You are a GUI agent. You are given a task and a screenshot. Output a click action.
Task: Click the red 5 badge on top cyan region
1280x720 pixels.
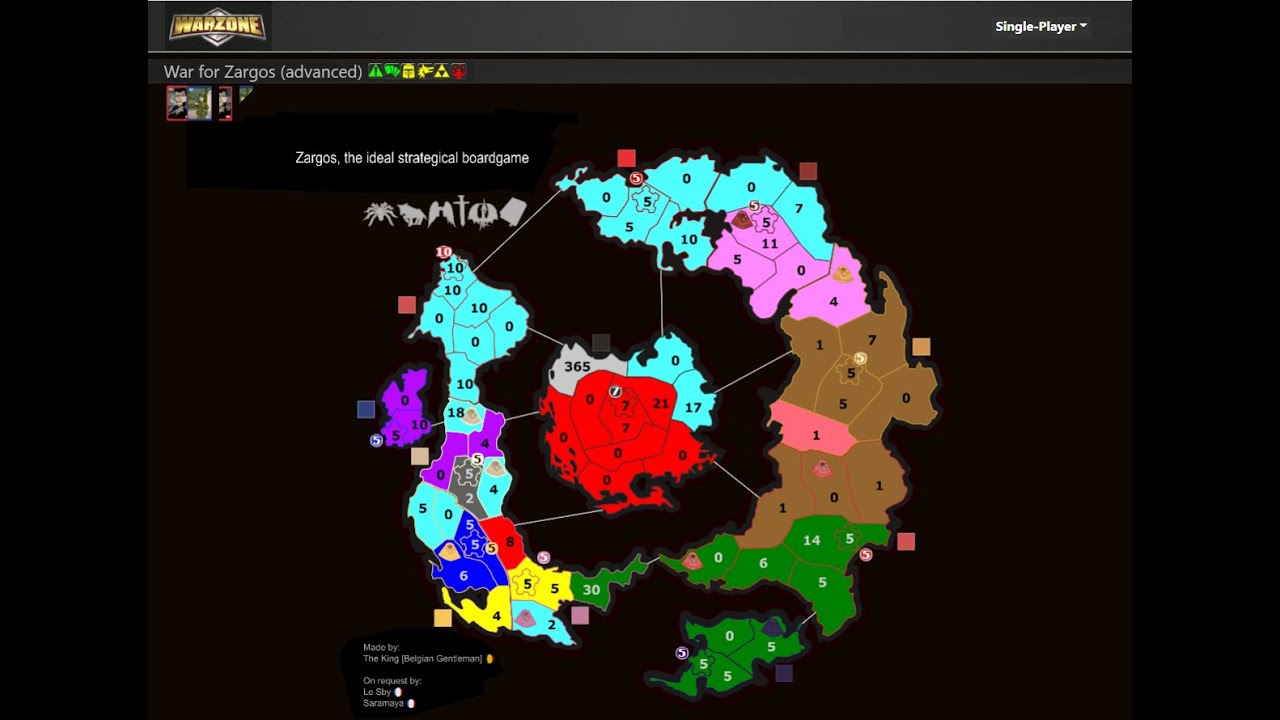coord(636,179)
